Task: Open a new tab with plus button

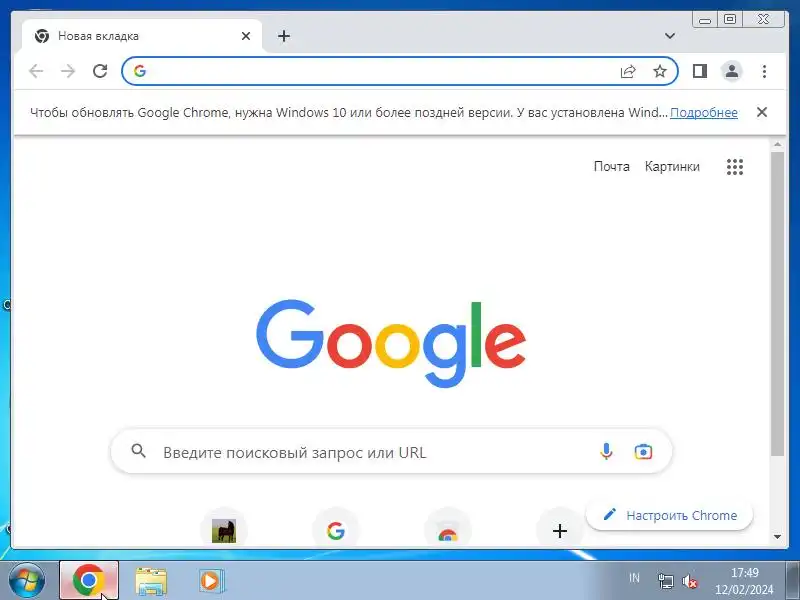Action: (284, 36)
